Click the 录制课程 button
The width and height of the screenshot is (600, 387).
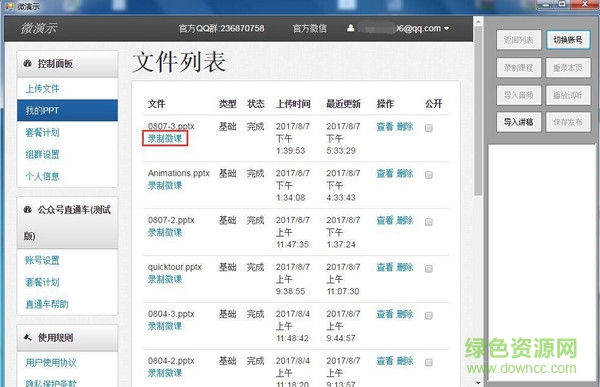tap(519, 68)
